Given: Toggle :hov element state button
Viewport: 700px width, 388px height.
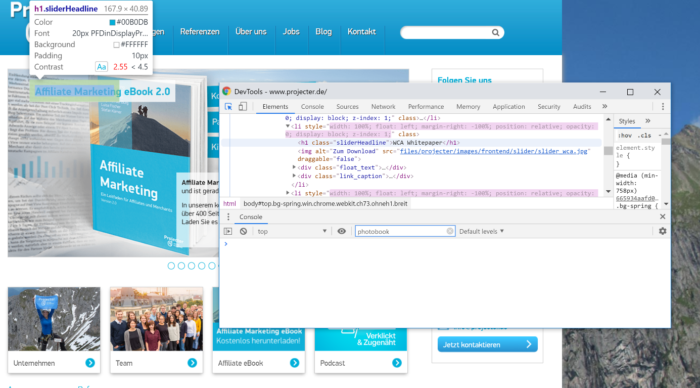Looking at the screenshot, I should pyautogui.click(x=625, y=135).
